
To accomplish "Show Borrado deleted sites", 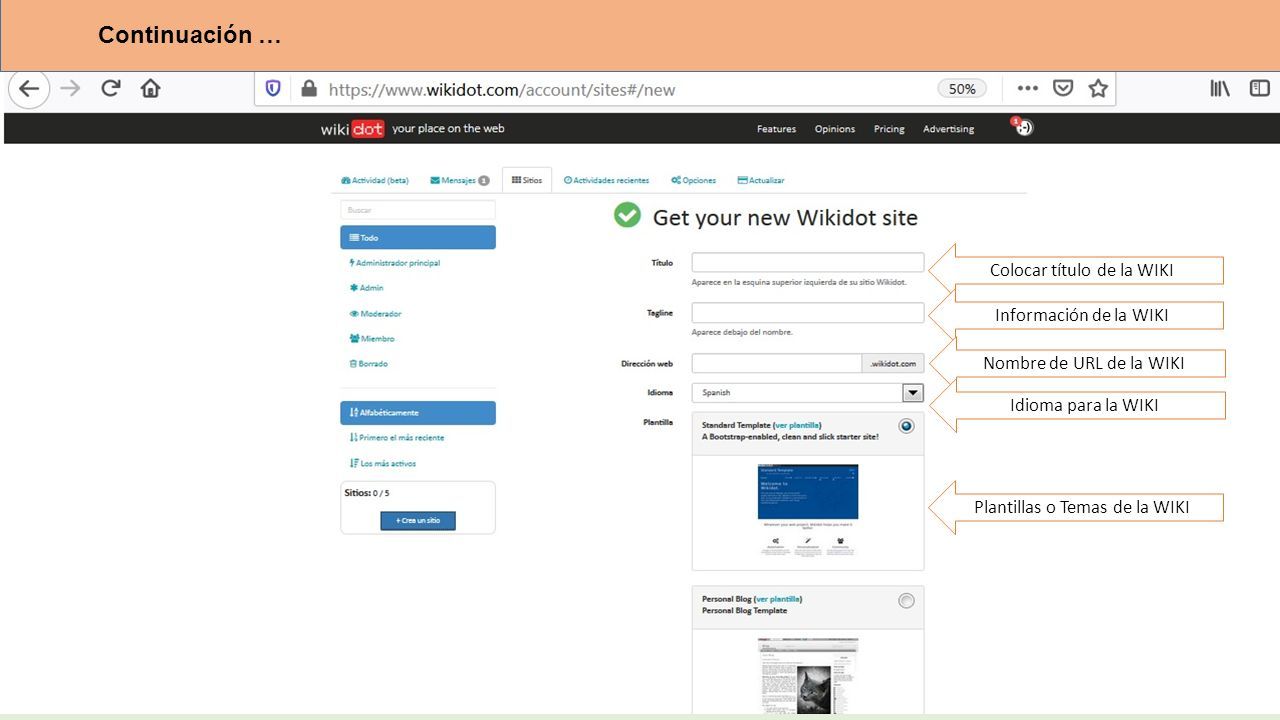I will pos(369,364).
